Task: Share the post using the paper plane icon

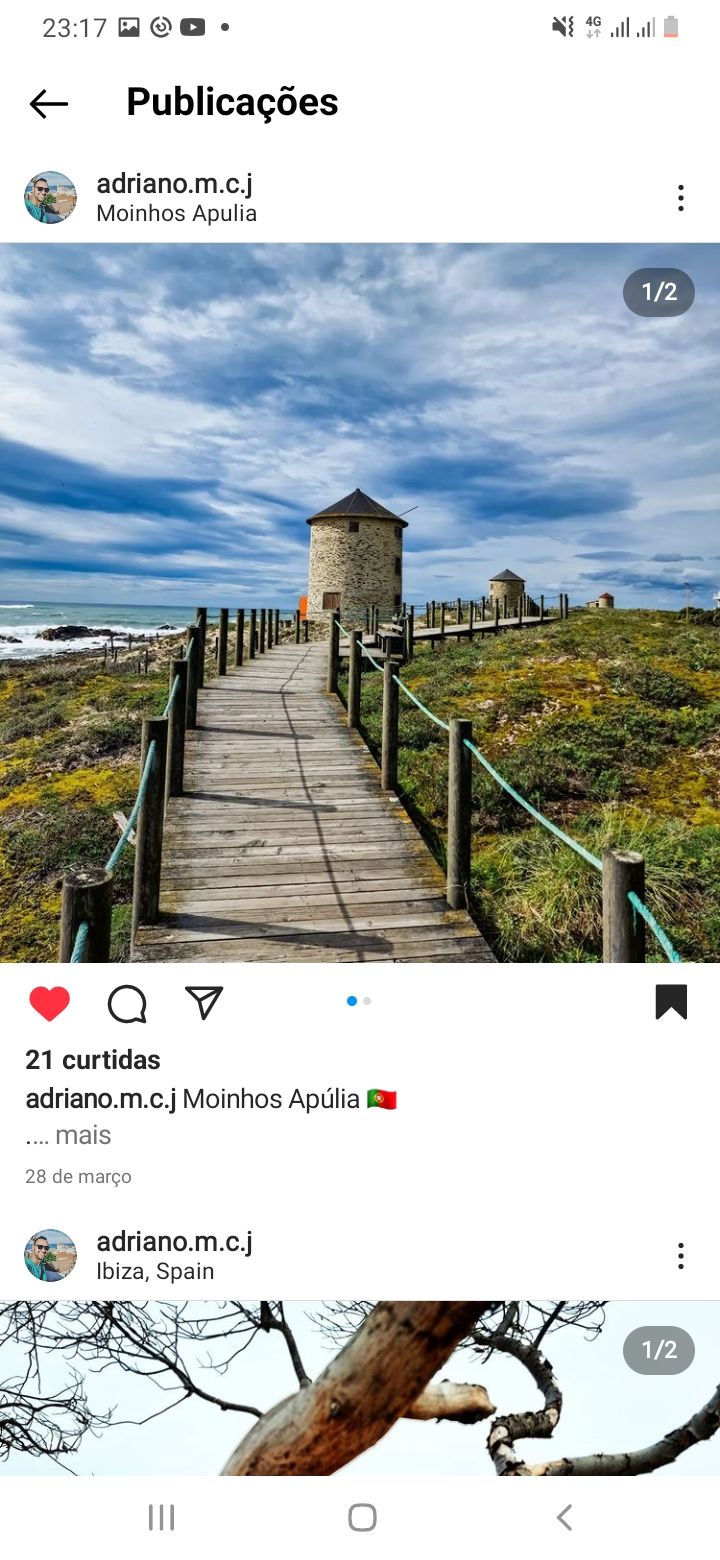Action: 204,1002
